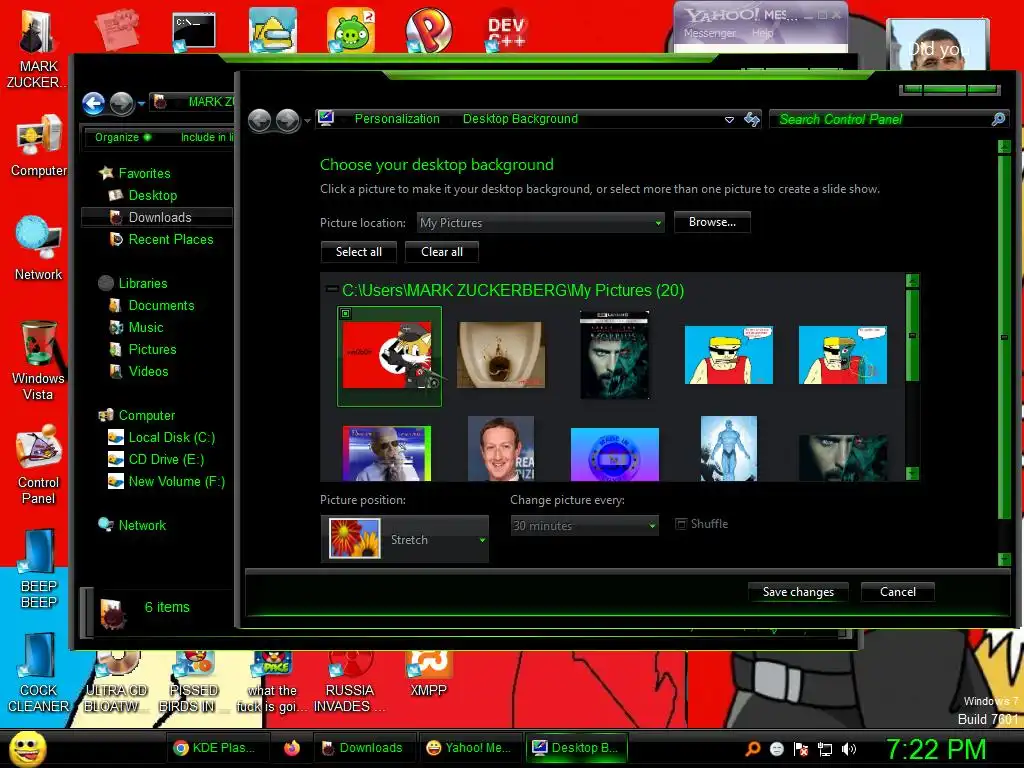Select Downloads in Explorer Favorites
The image size is (1024, 768).
[157, 217]
